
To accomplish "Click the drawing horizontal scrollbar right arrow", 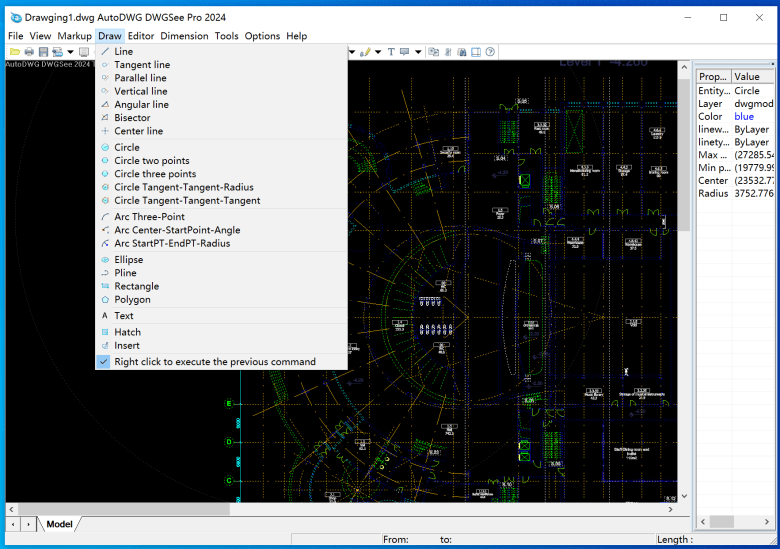I will coord(671,509).
